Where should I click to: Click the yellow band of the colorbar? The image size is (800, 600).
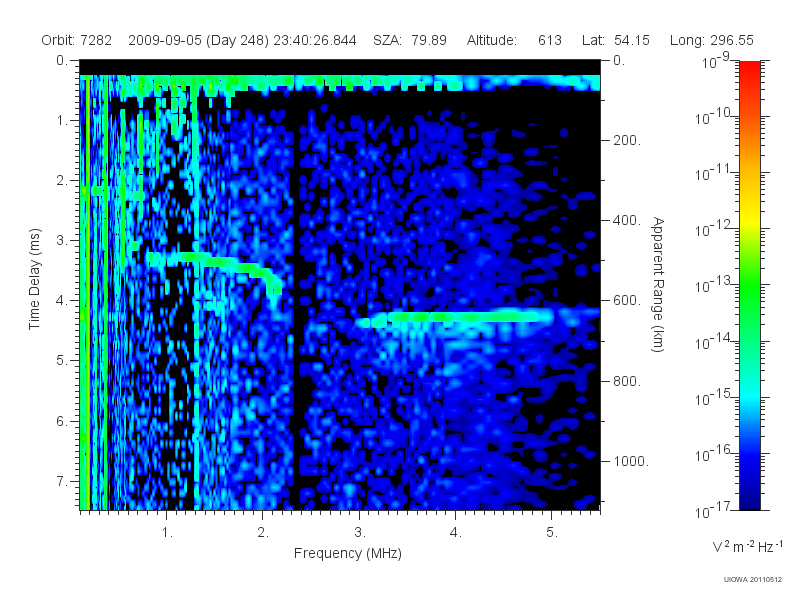point(750,217)
